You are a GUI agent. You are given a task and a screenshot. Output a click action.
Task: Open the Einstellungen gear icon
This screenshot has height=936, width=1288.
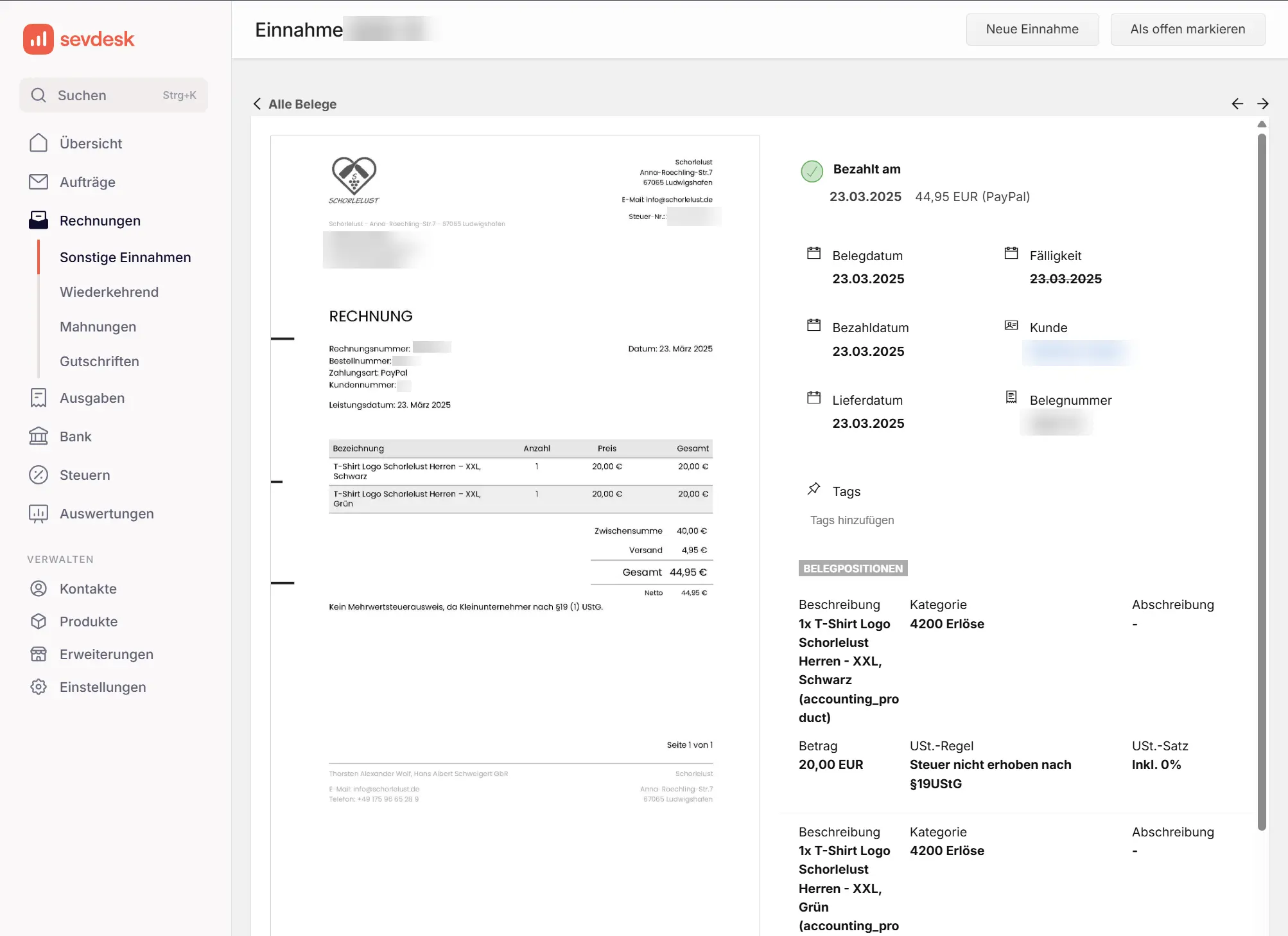pos(39,687)
